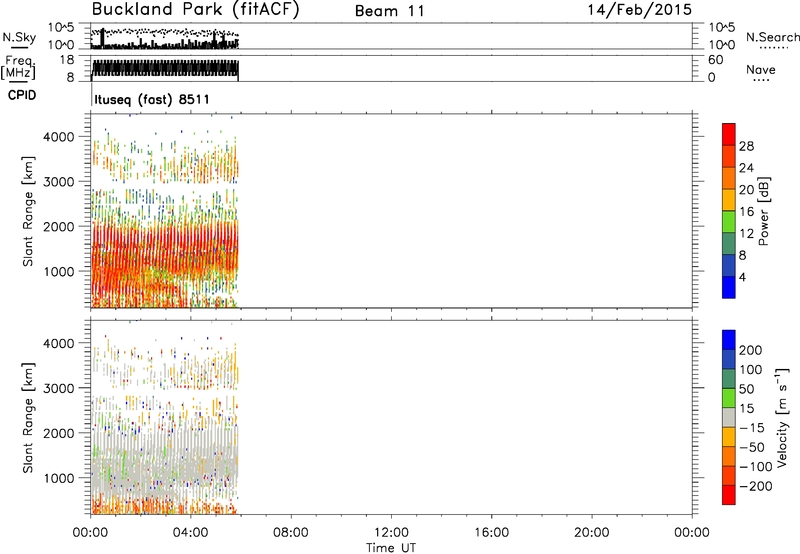
Task: Click the light green swatch in Power colorbar
Action: 729,222
